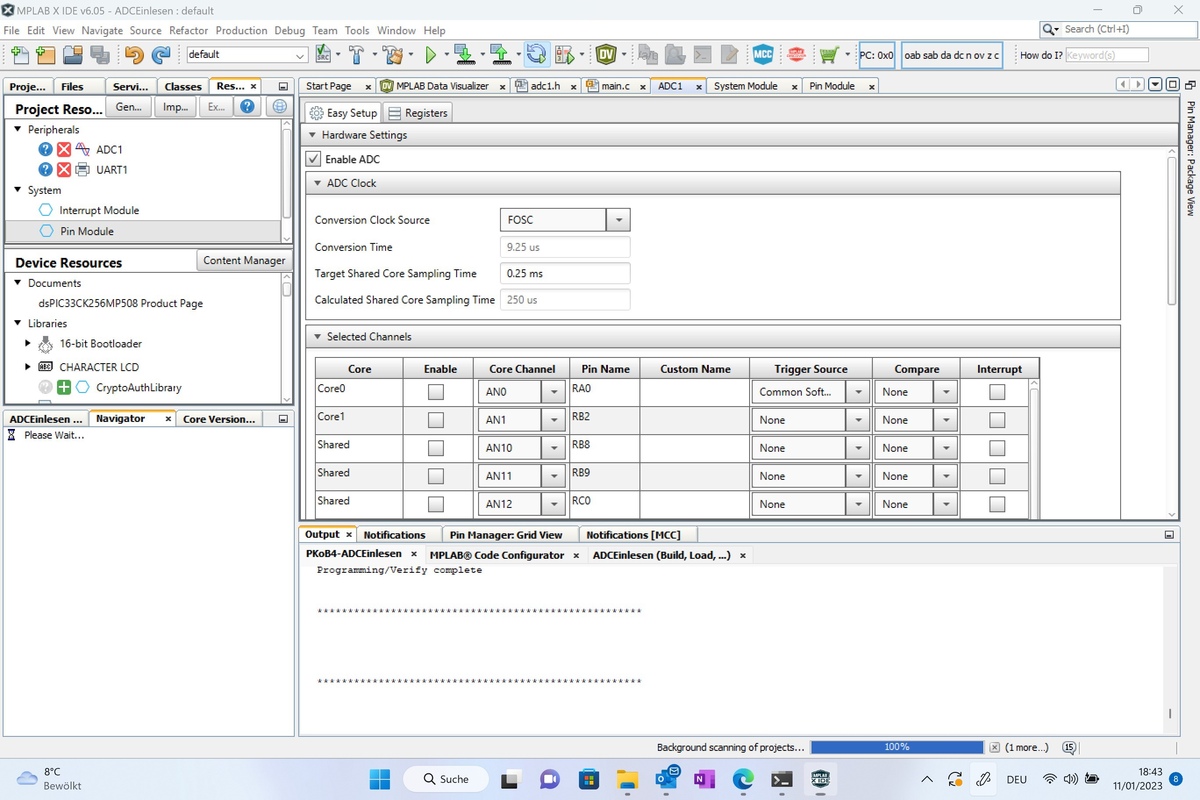Click the Read Device Memory up-arrow icon
Screen dimensions: 1200x800
pyautogui.click(x=500, y=54)
